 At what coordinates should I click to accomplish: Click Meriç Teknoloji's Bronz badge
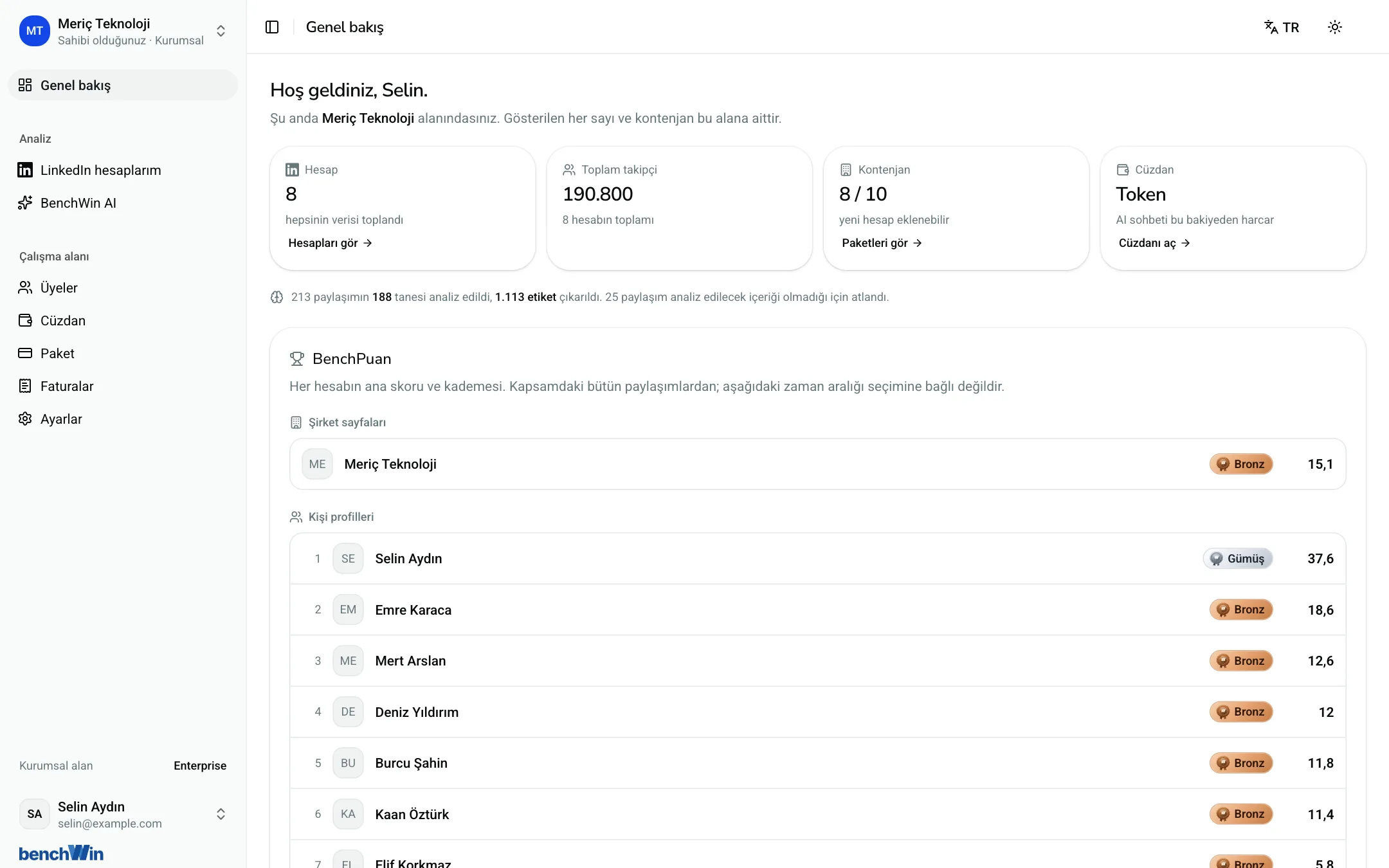point(1241,464)
